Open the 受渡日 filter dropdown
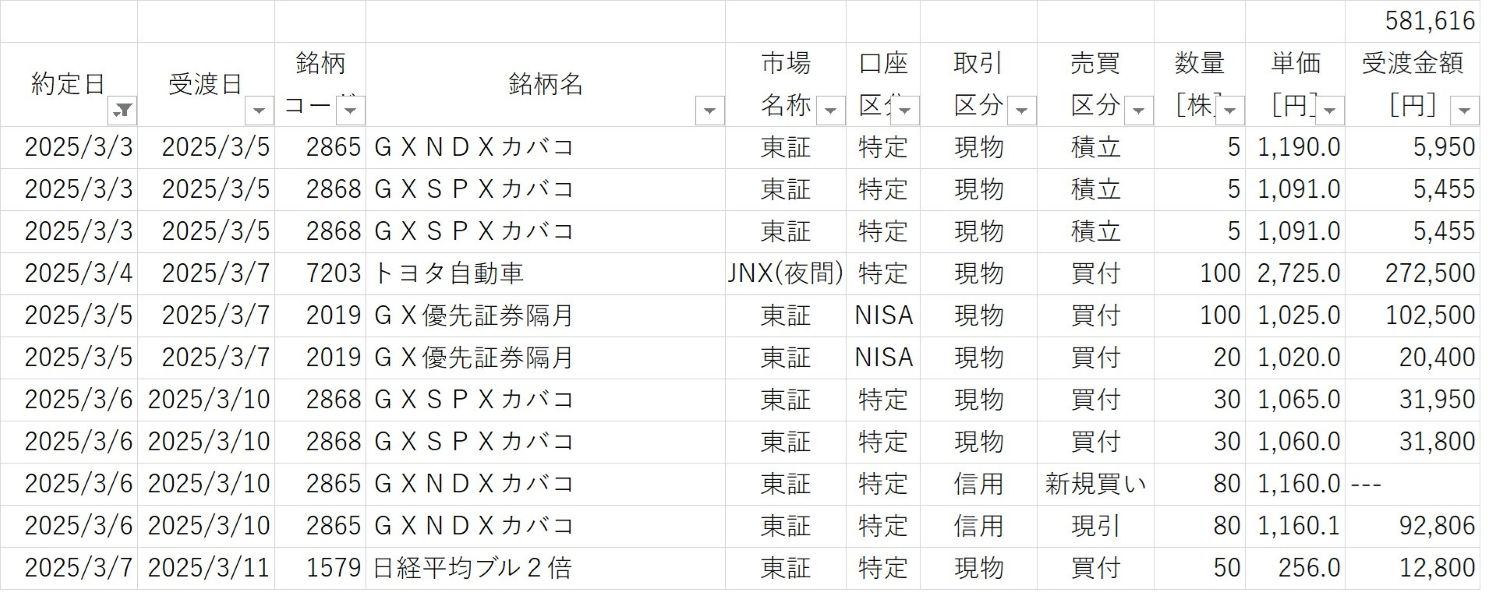The image size is (1500, 600). (260, 110)
